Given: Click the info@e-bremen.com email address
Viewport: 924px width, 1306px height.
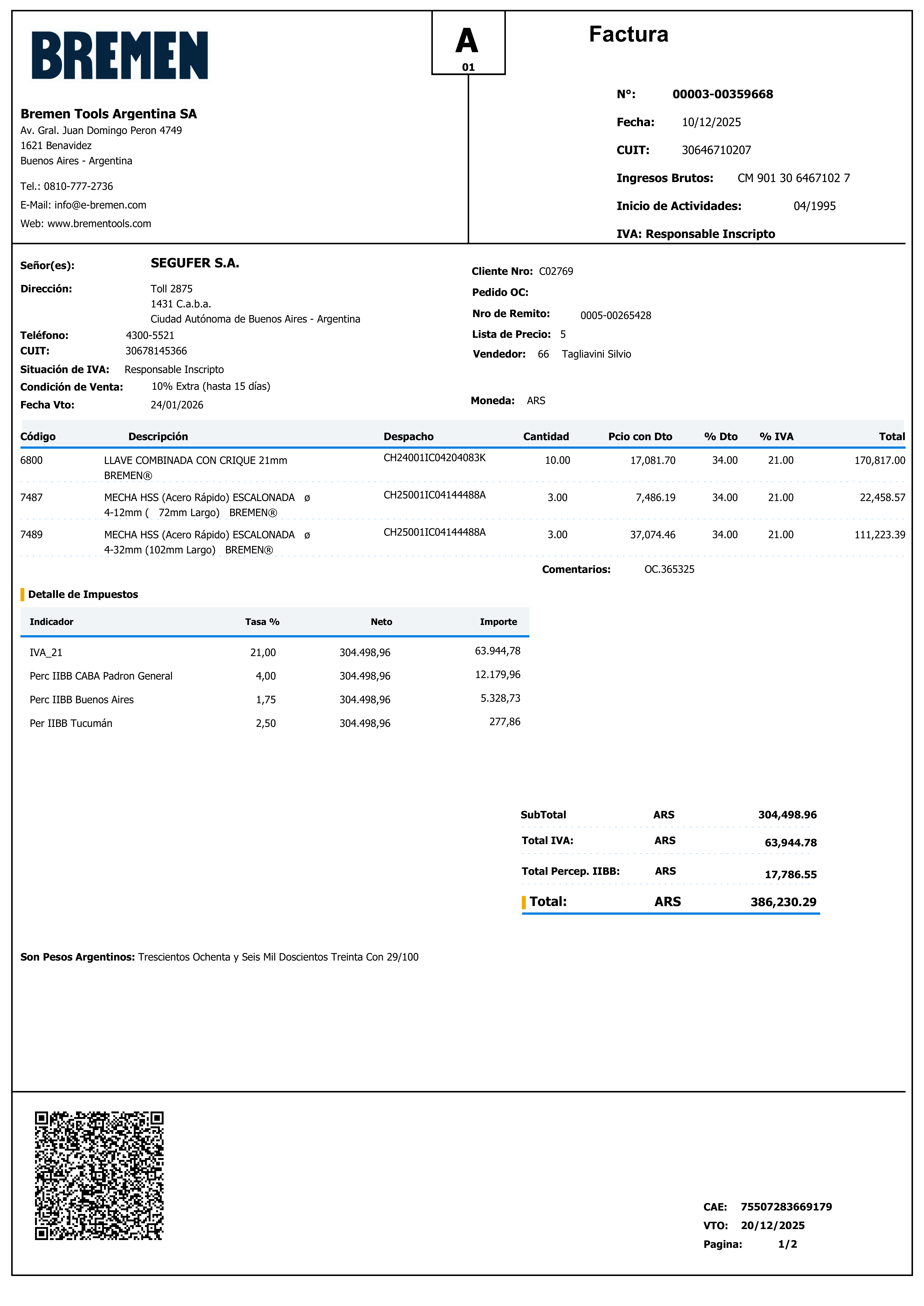Looking at the screenshot, I should (100, 205).
